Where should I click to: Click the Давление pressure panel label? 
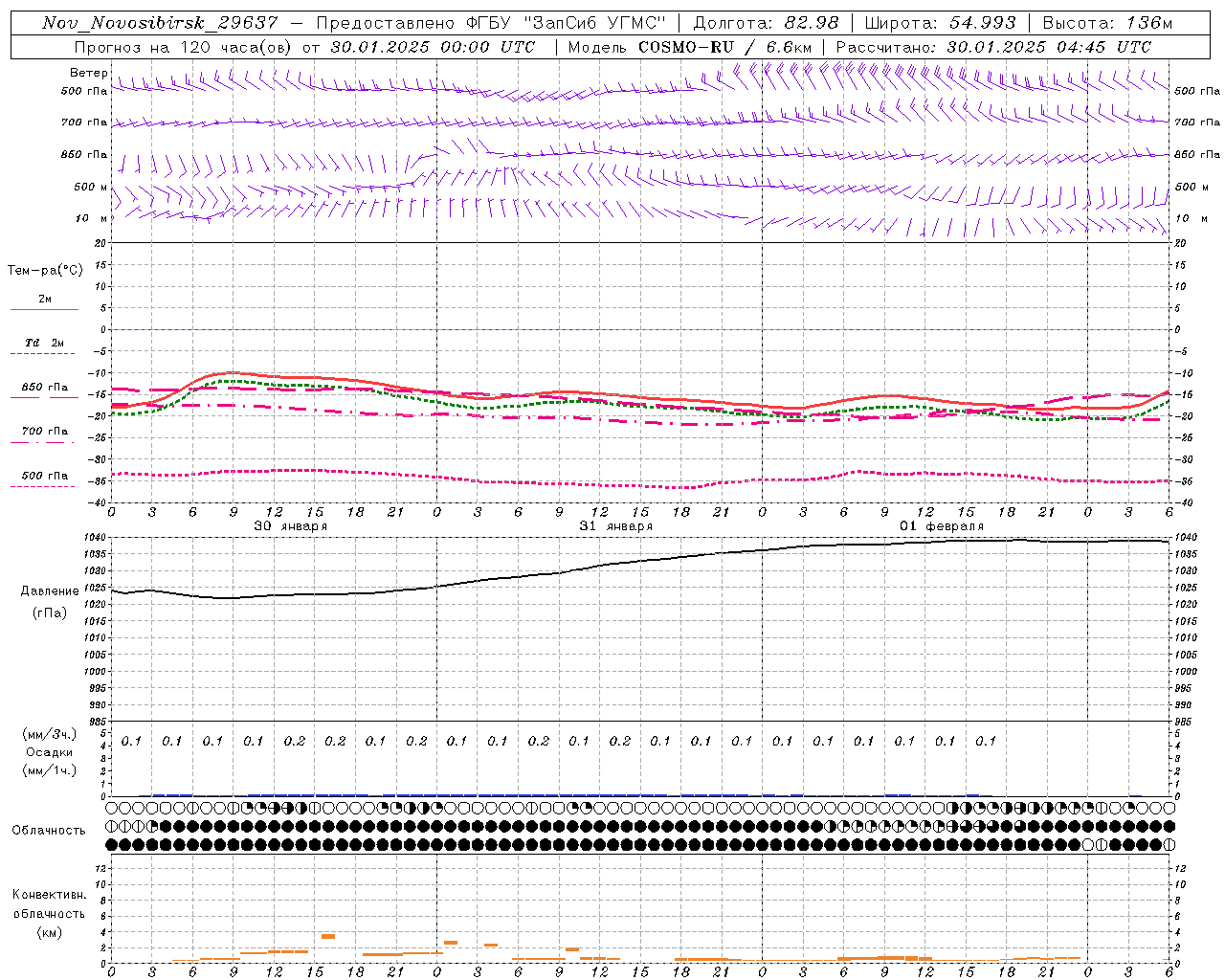pyautogui.click(x=50, y=591)
